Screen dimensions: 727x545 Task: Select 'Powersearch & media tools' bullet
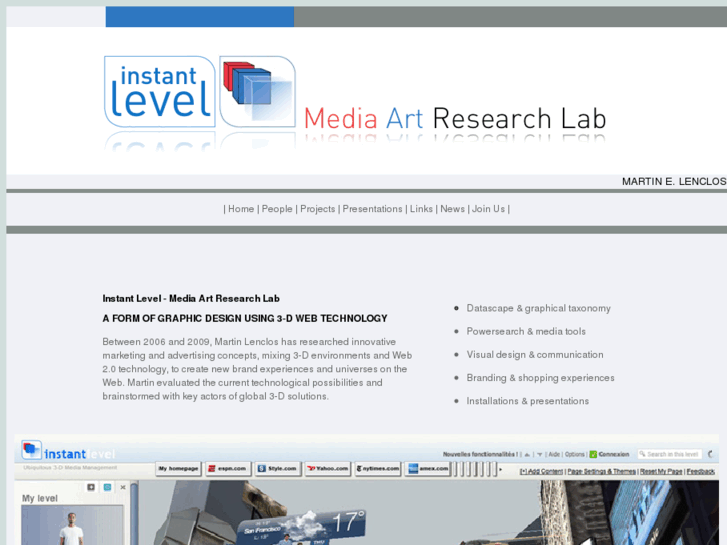pyautogui.click(x=526, y=332)
